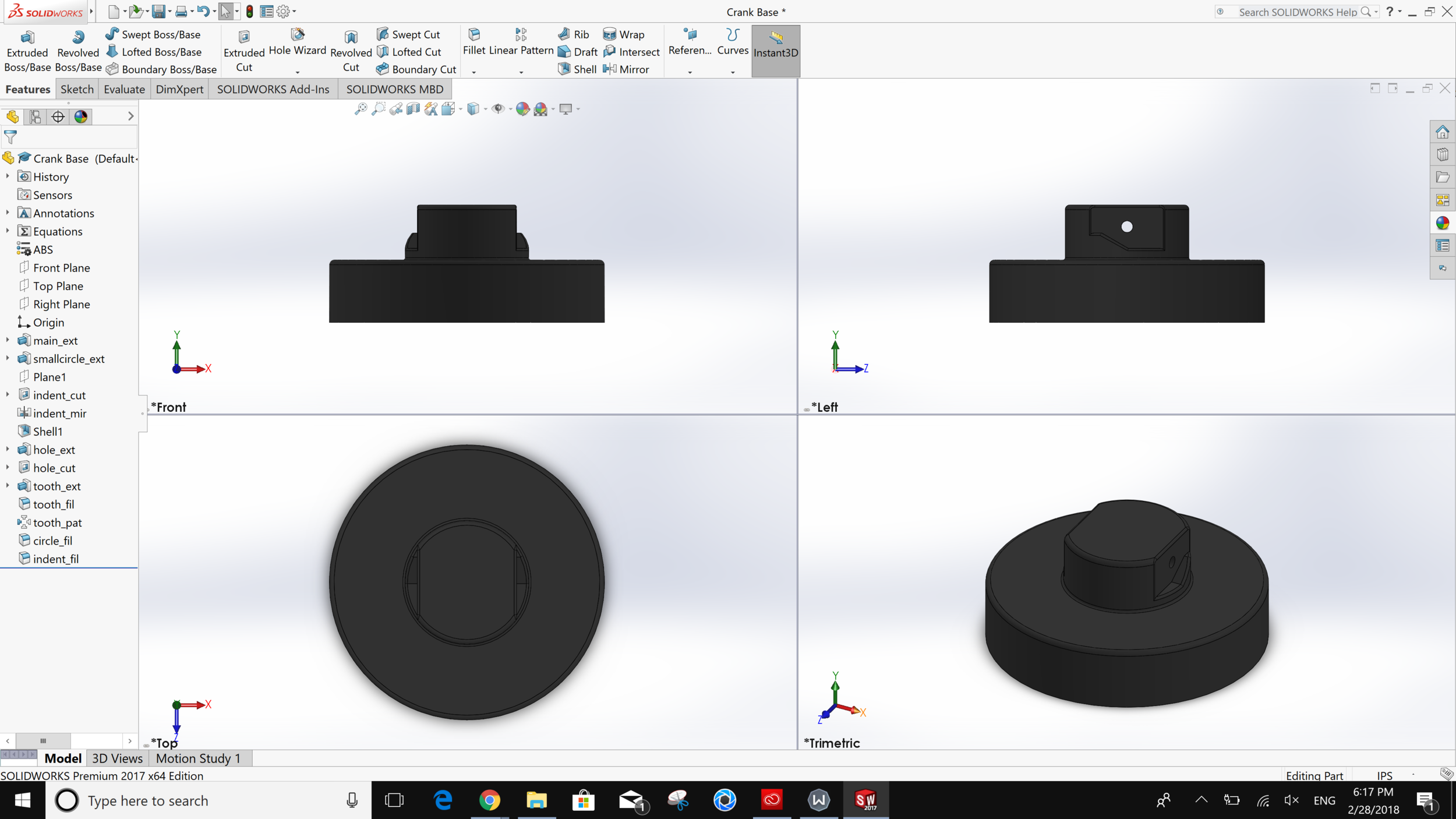Click the Edit Appearance color ball
The width and height of the screenshot is (1456, 819).
click(x=522, y=109)
